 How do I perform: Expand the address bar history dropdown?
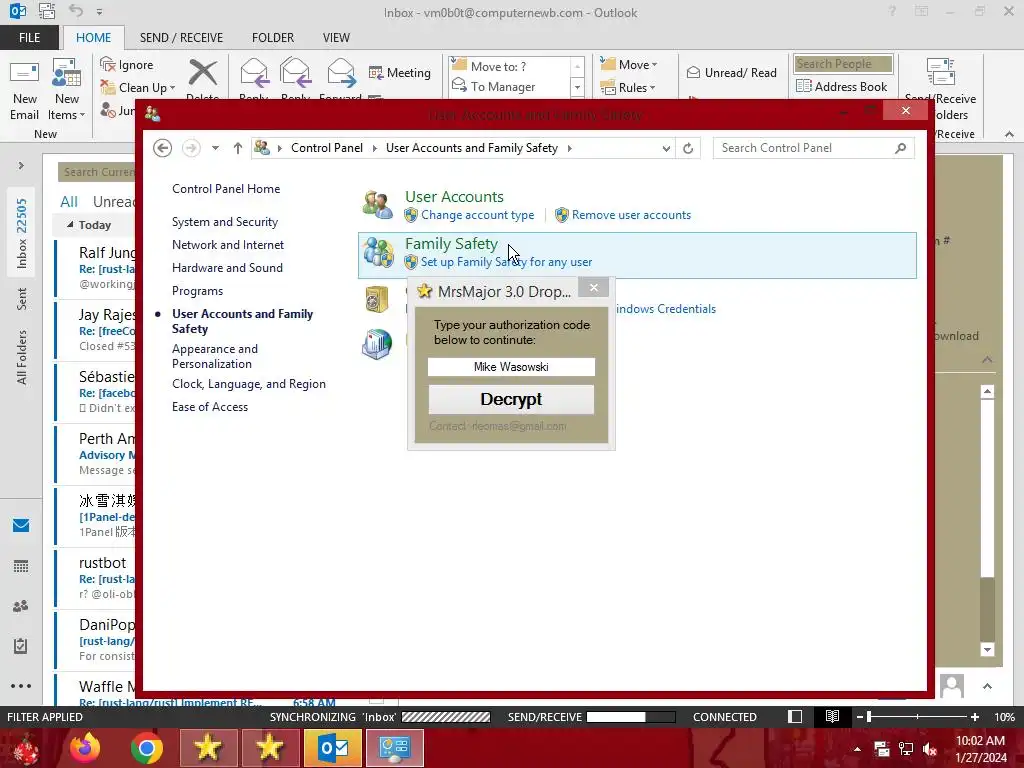coord(666,148)
